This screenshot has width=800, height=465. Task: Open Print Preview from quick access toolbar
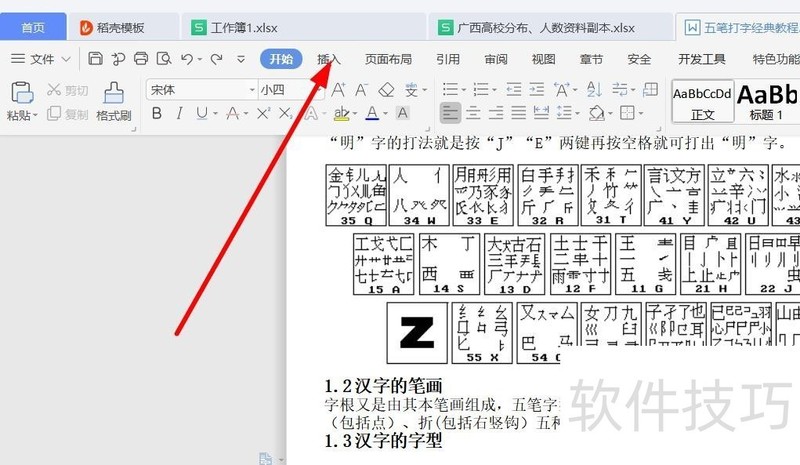pyautogui.click(x=164, y=59)
